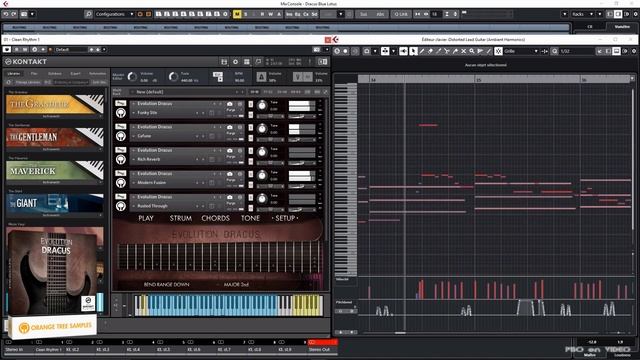
Task: Open Rusted Through snapshot dropdown arrow
Action: [x=133, y=206]
